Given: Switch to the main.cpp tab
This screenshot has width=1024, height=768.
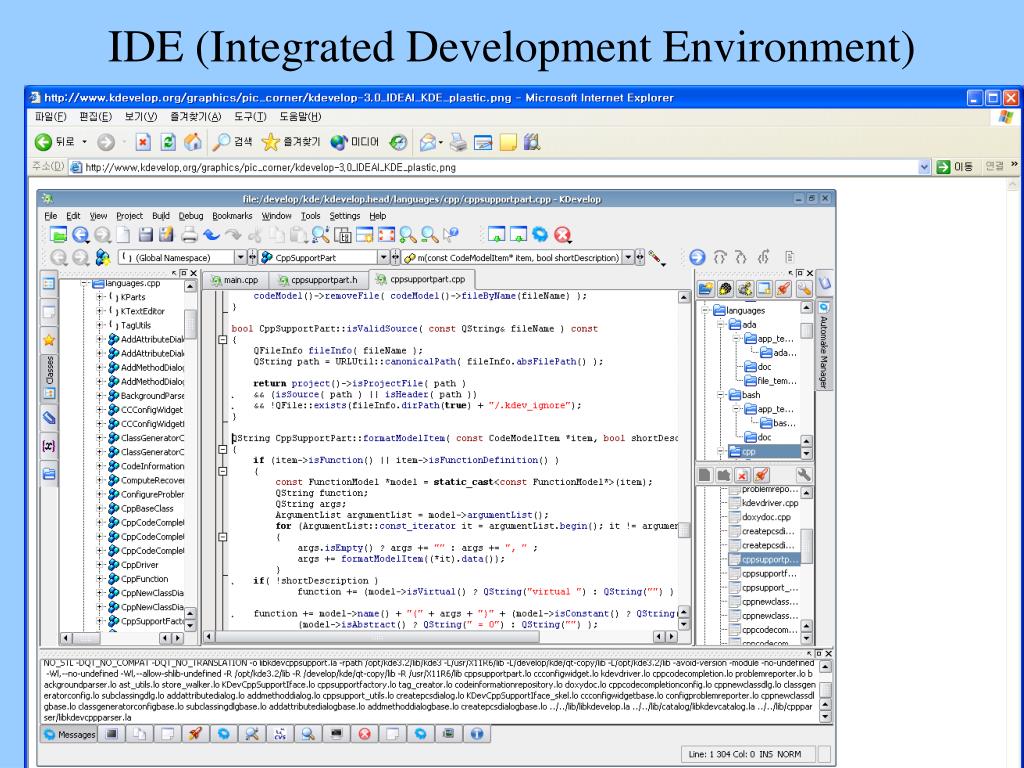Looking at the screenshot, I should (233, 281).
